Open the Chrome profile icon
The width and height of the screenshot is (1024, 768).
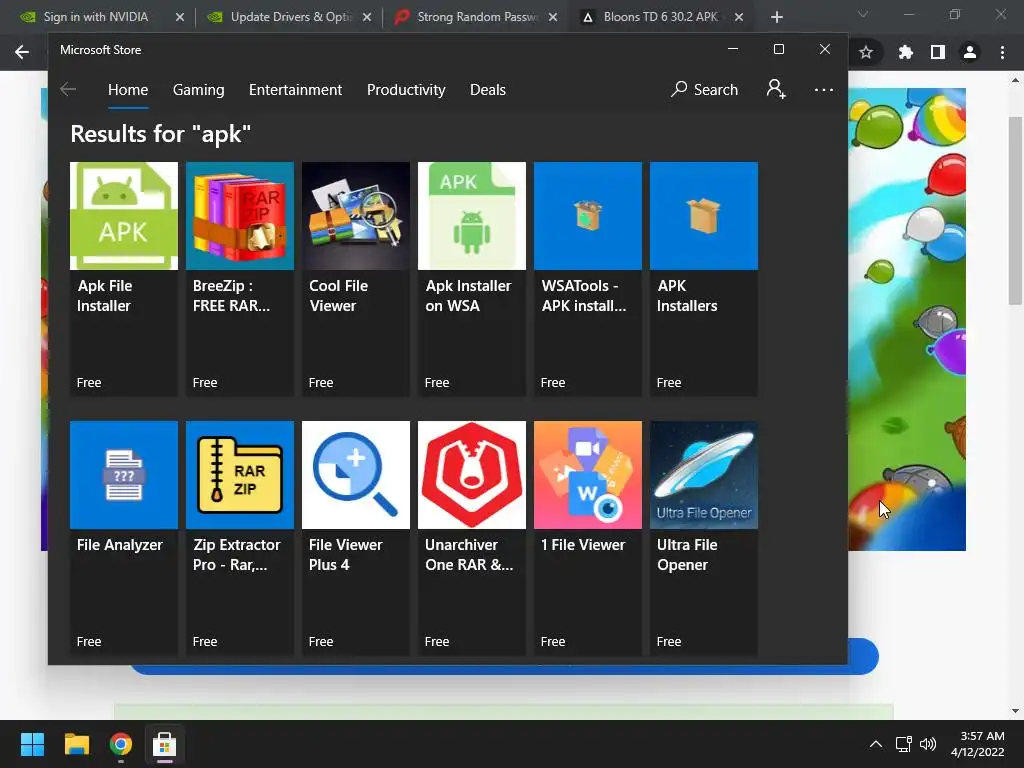tap(970, 52)
